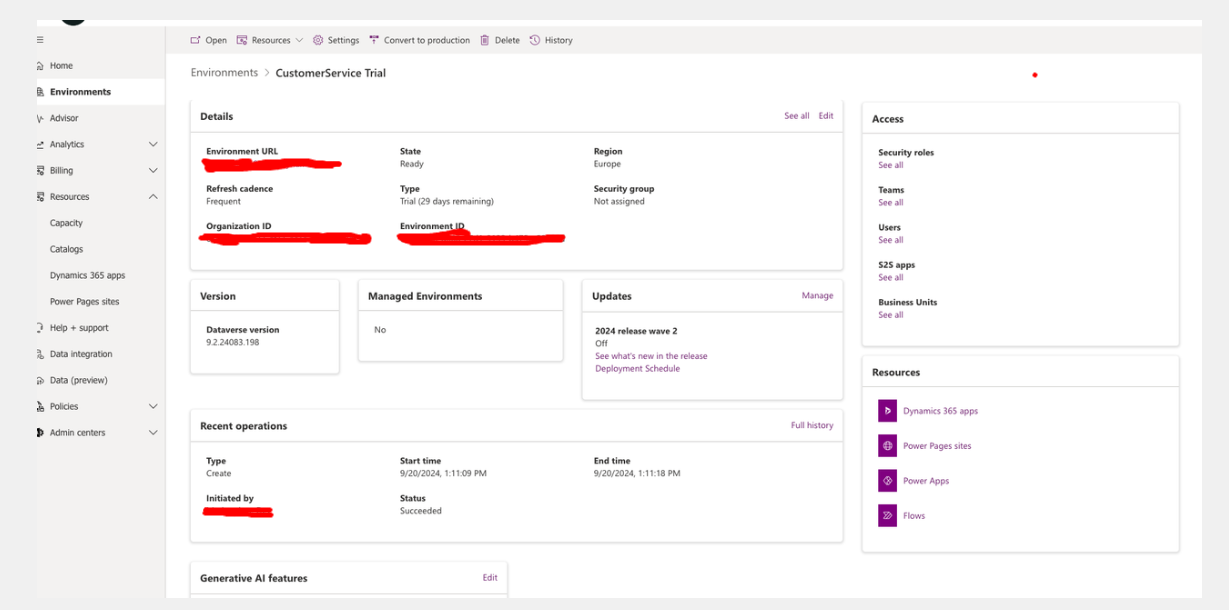Image resolution: width=1229 pixels, height=610 pixels.
Task: Click the Settings gear icon in toolbar
Action: click(x=318, y=40)
